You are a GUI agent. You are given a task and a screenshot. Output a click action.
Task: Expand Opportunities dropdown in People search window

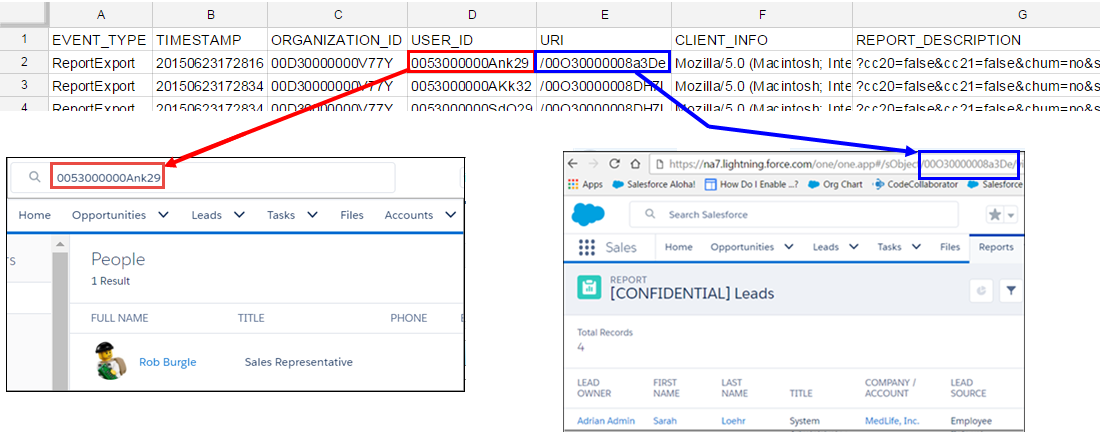coord(163,215)
